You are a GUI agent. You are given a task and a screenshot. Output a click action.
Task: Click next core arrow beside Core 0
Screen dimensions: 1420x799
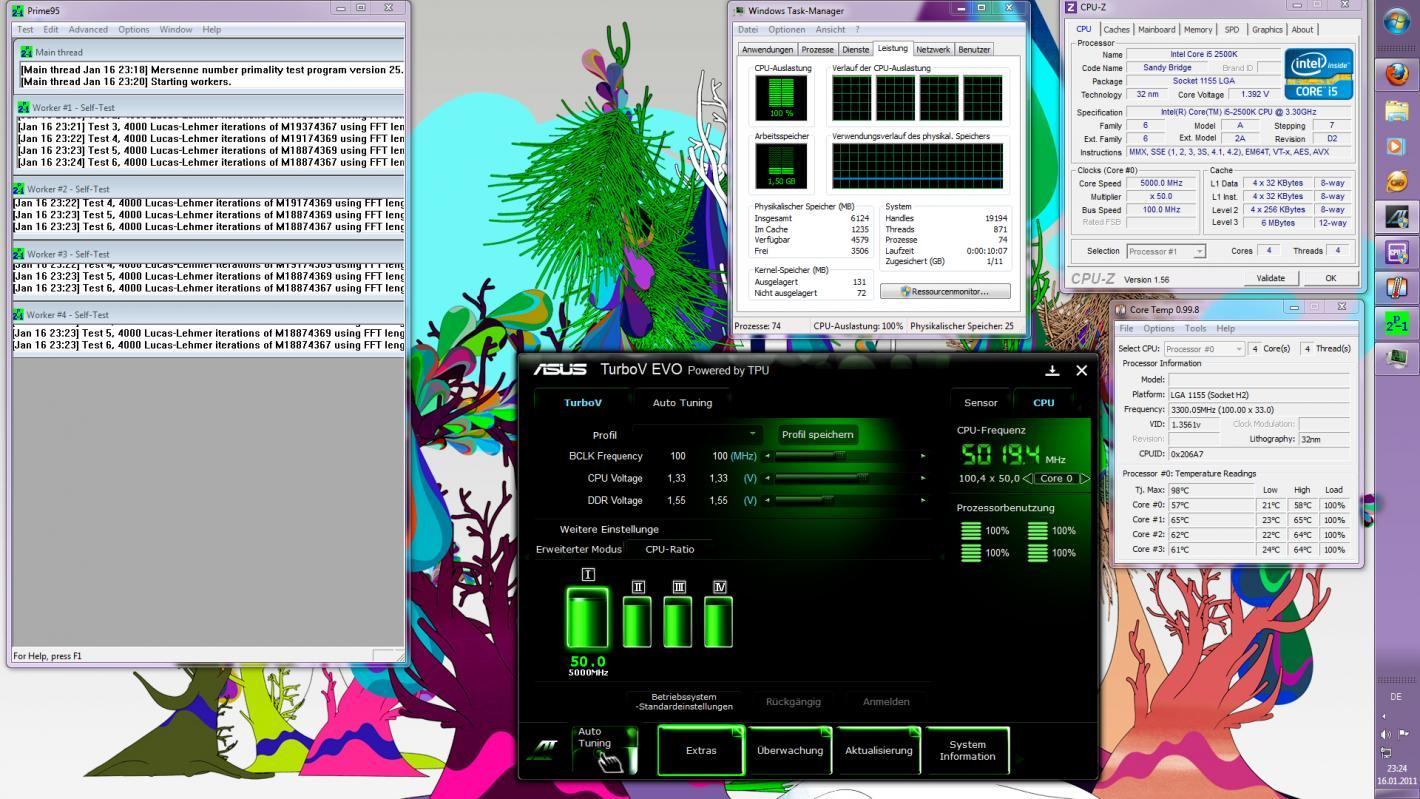pyautogui.click(x=1085, y=478)
